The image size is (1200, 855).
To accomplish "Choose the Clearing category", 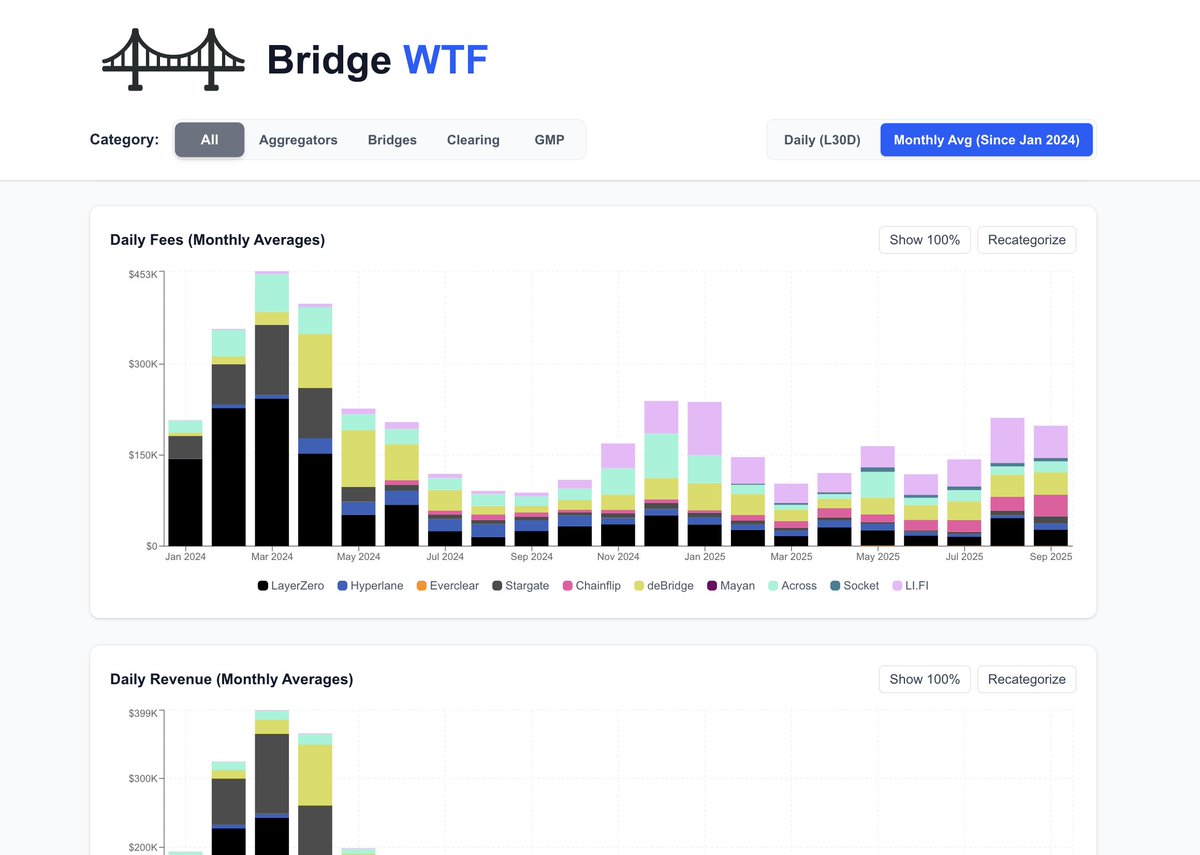I will coord(473,140).
